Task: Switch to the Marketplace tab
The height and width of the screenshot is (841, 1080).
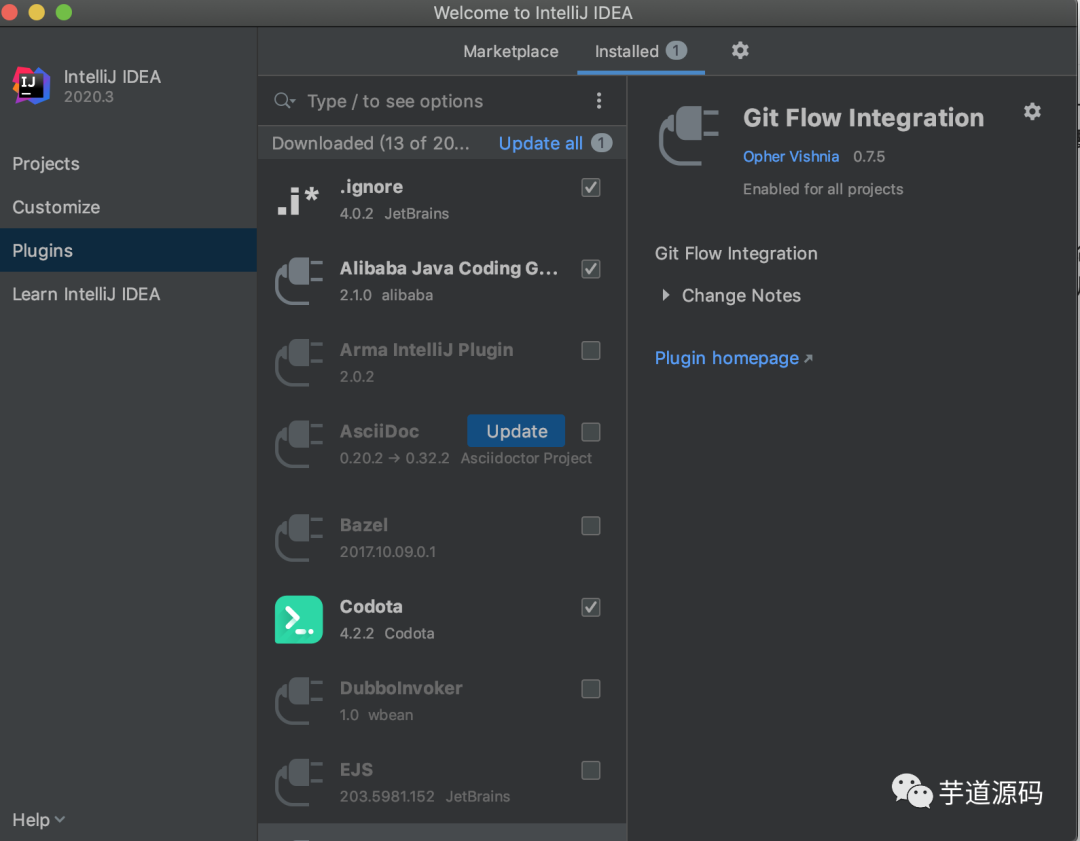Action: point(510,52)
